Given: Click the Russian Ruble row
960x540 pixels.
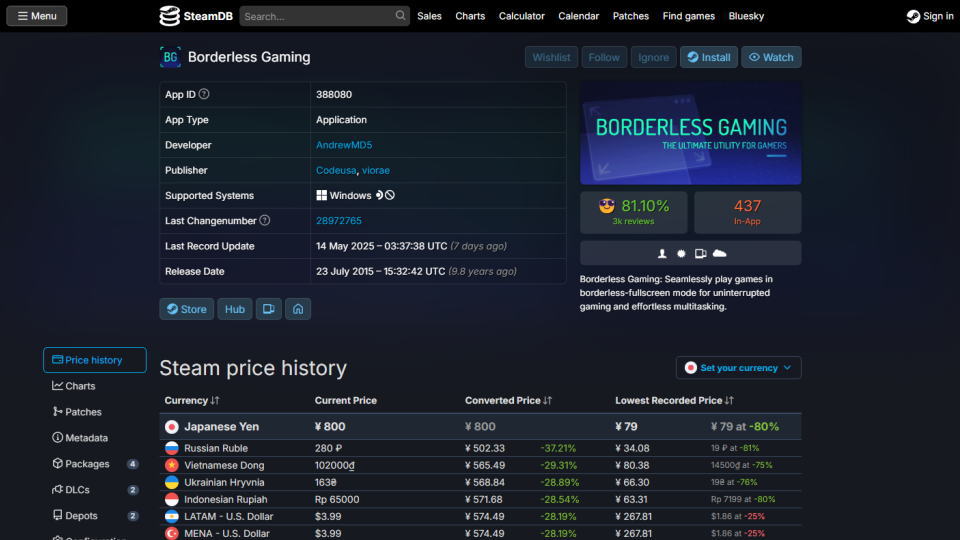Looking at the screenshot, I should click(x=480, y=448).
